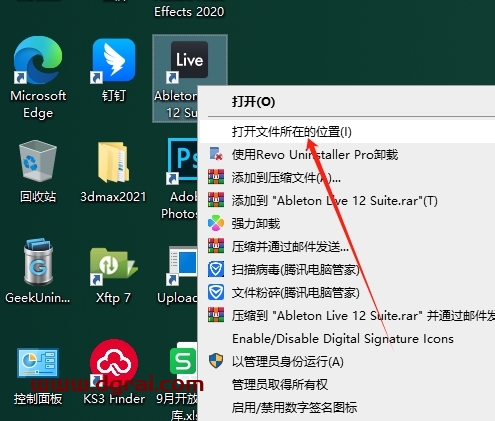This screenshot has height=421, width=495.
Task: Choose 管理员取得所有权 menu entry
Action: (x=347, y=385)
